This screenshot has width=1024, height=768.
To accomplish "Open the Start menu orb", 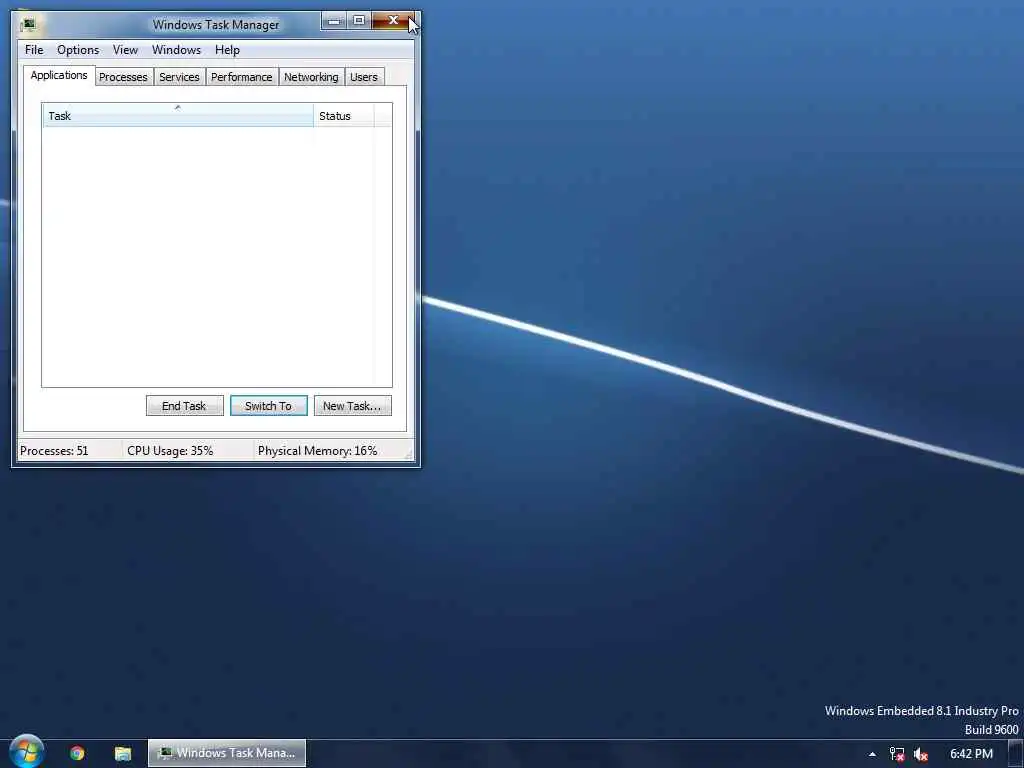I will pyautogui.click(x=27, y=752).
